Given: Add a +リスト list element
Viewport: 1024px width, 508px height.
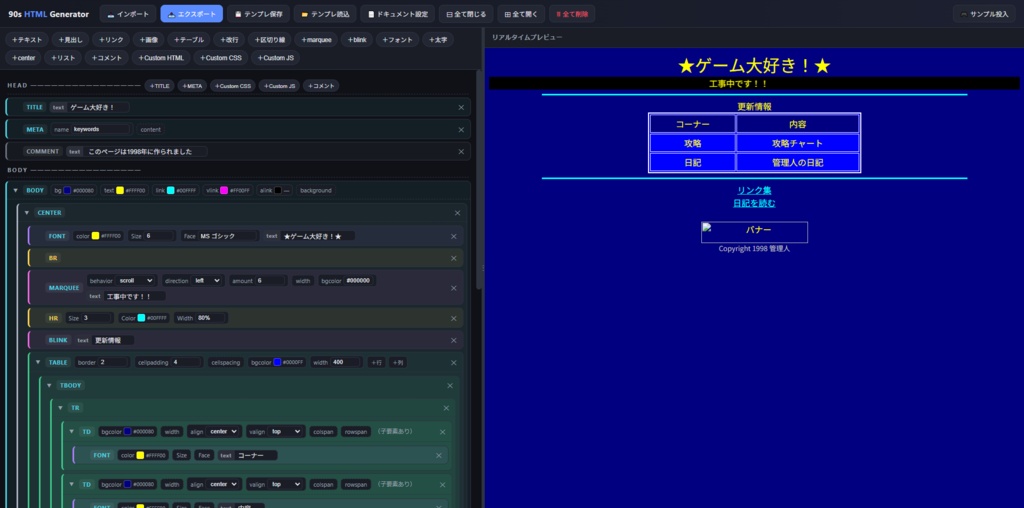Looking at the screenshot, I should (65, 58).
